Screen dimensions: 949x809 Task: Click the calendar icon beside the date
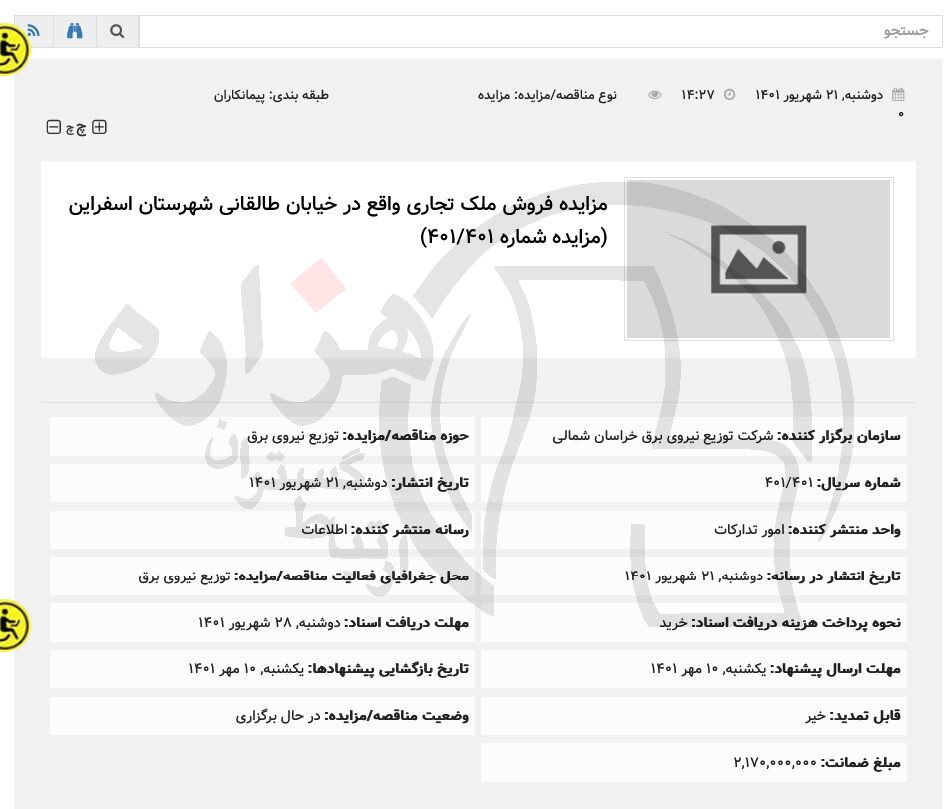click(898, 95)
